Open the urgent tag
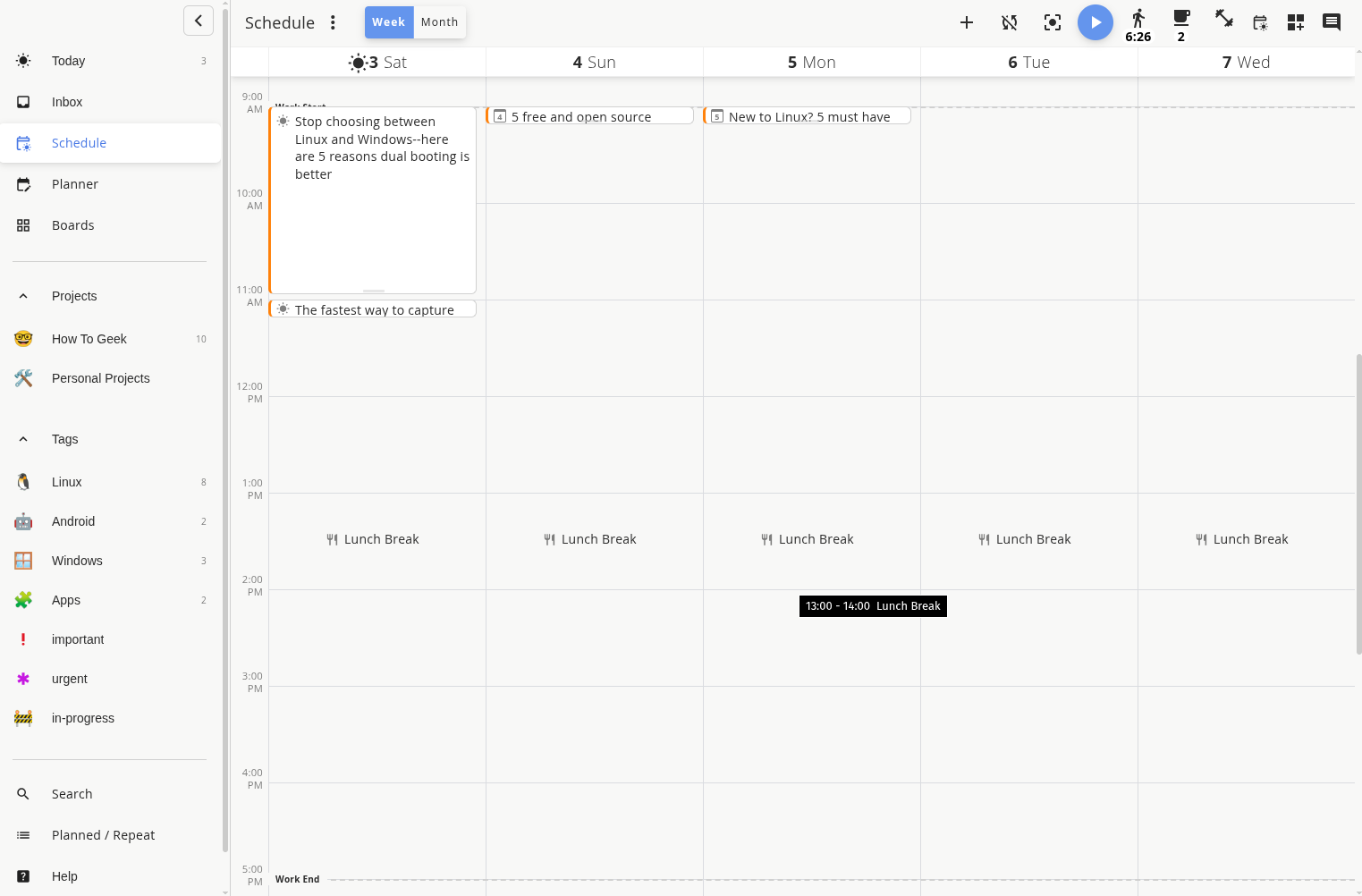The height and width of the screenshot is (896, 1362). pos(111,679)
